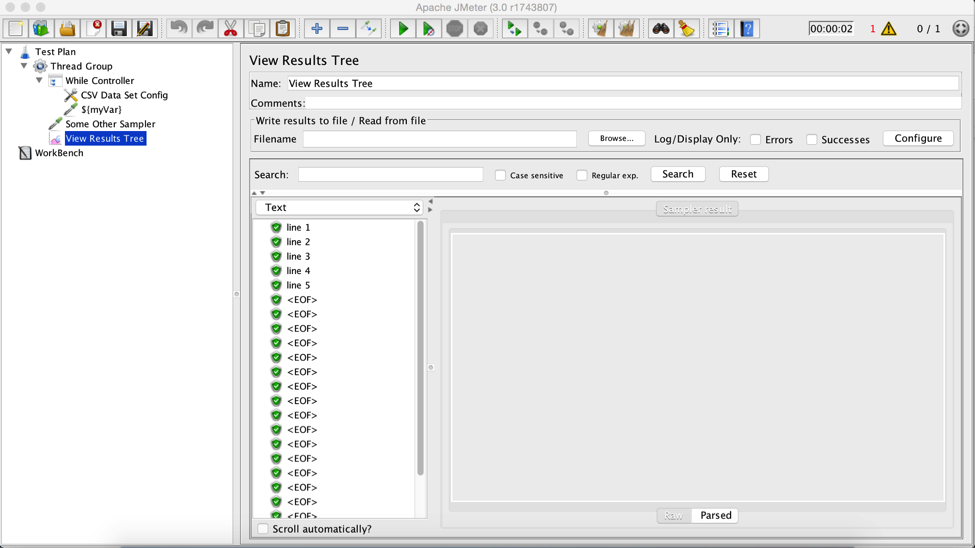Click the Search text field

(x=390, y=175)
